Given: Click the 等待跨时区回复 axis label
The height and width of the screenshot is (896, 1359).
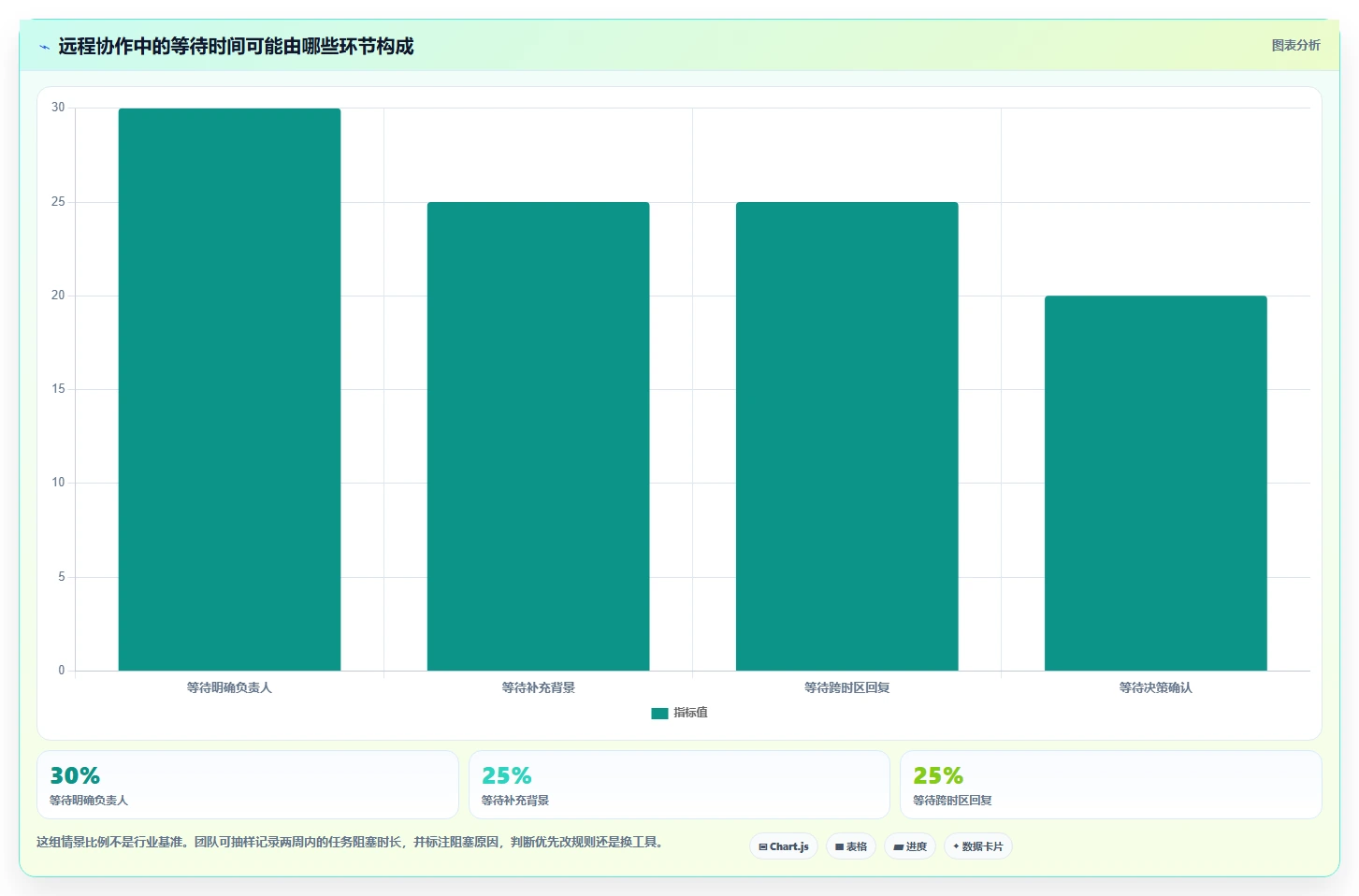Looking at the screenshot, I should [846, 687].
